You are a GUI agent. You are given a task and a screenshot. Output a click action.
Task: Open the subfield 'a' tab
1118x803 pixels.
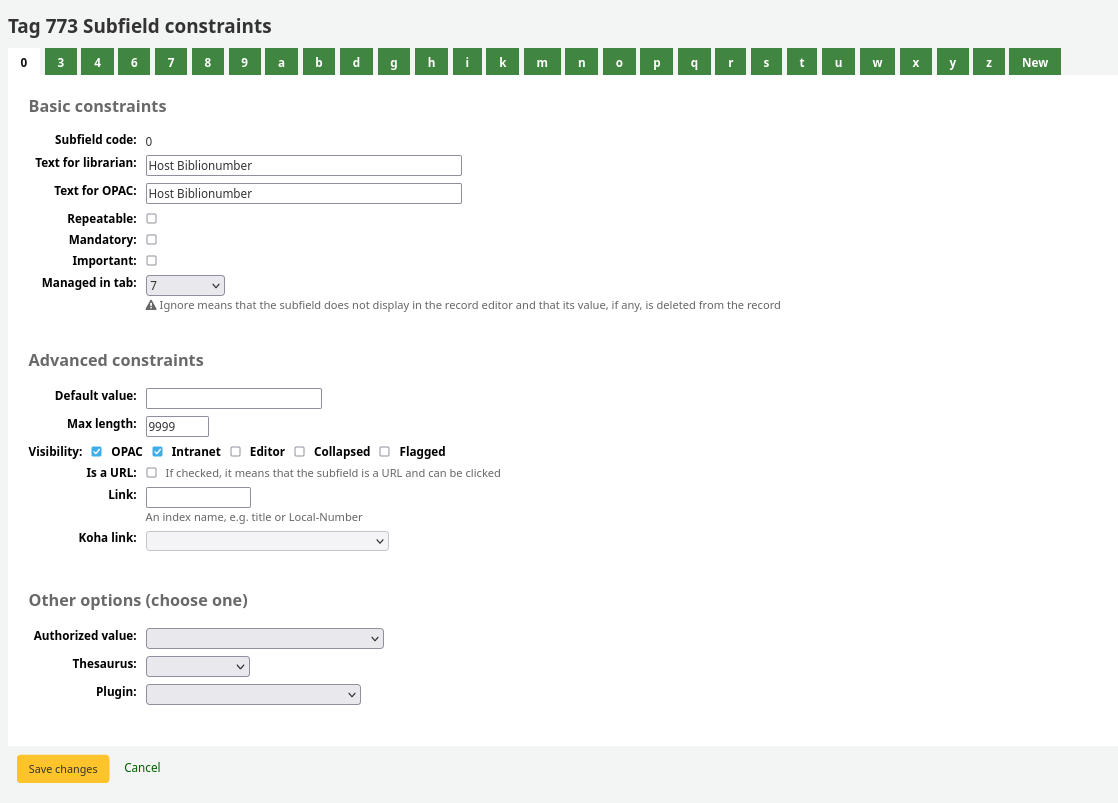click(281, 62)
